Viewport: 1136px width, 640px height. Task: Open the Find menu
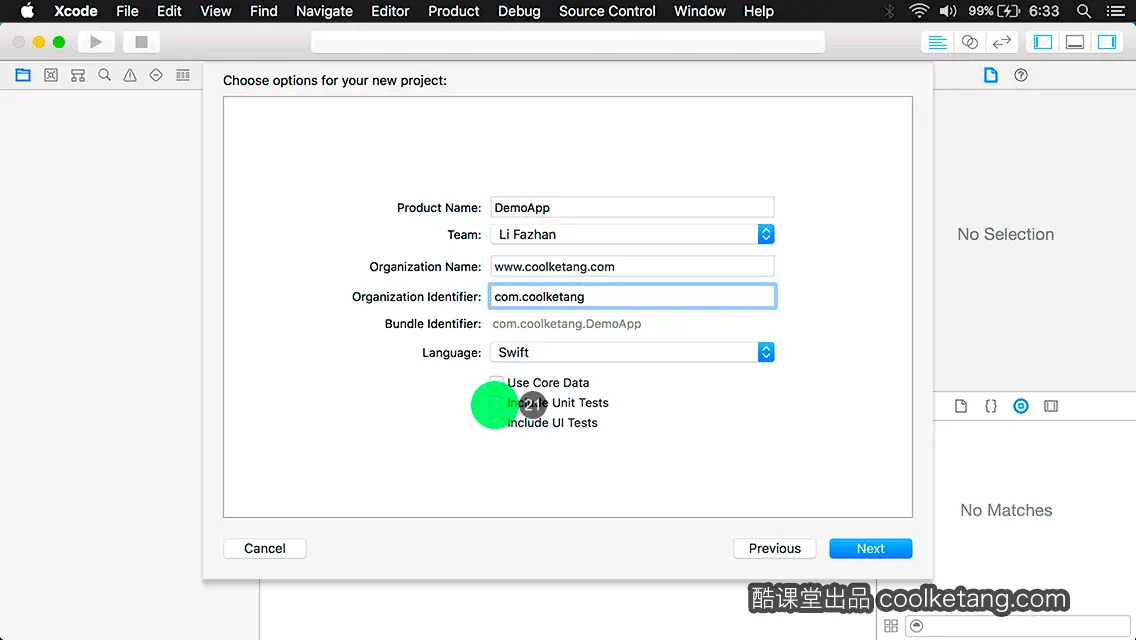[x=264, y=11]
